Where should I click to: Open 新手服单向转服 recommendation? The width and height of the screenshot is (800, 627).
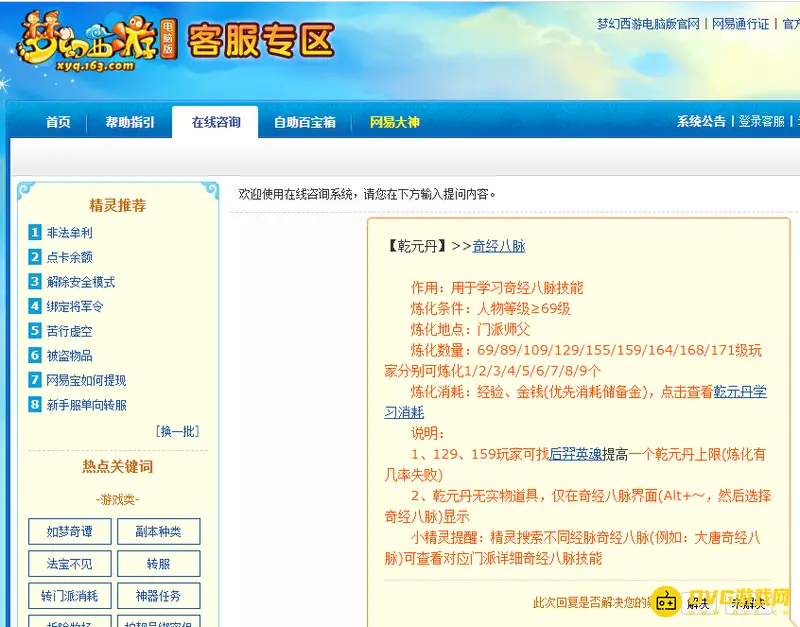[x=86, y=405]
